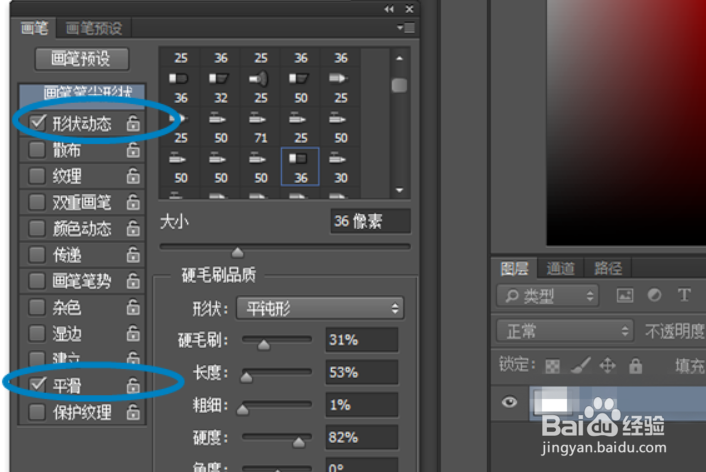Click scroll-down arrow of brush tip list
Viewport: 706px width, 472px height.
click(399, 190)
